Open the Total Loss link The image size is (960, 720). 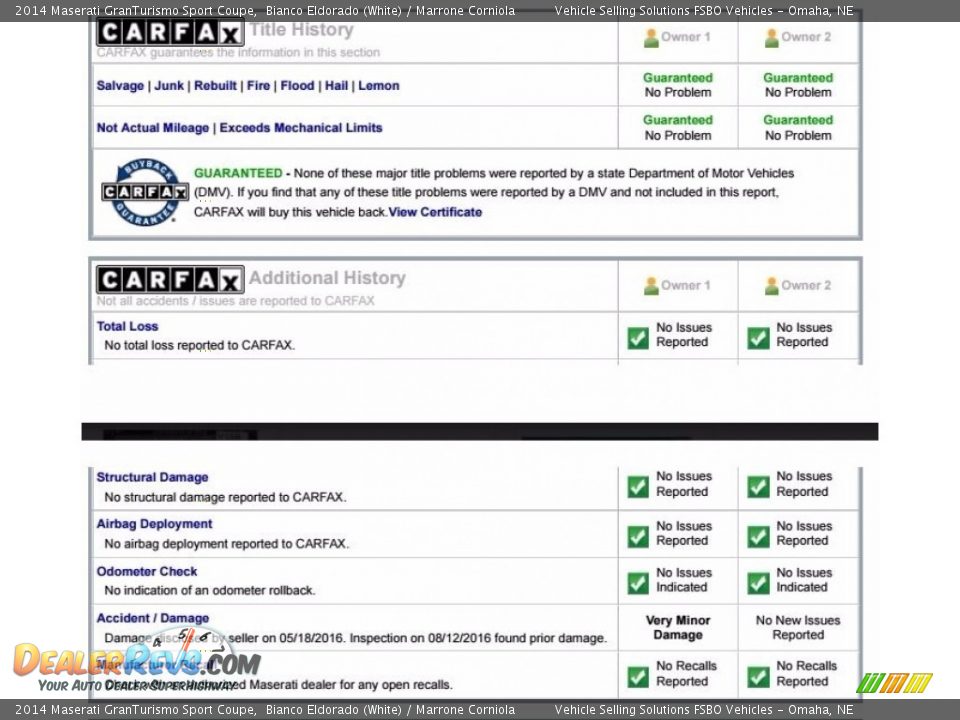click(x=127, y=326)
